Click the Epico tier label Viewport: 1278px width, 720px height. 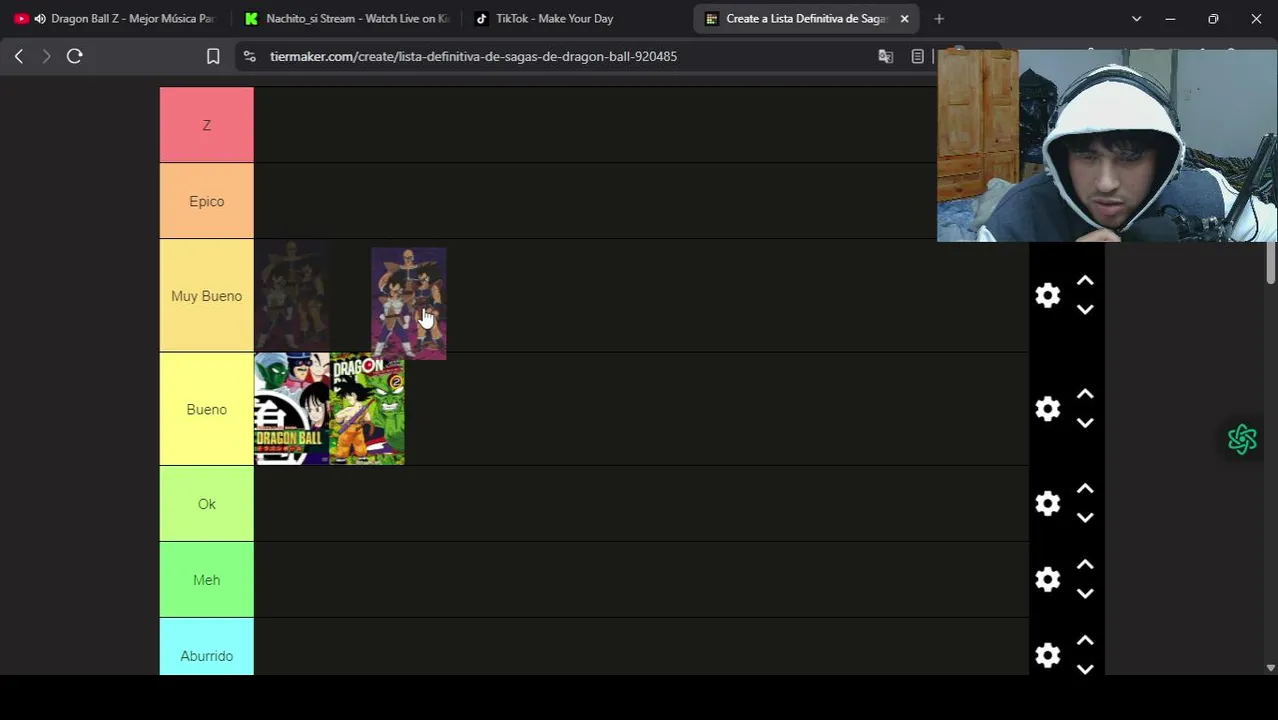coord(207,201)
